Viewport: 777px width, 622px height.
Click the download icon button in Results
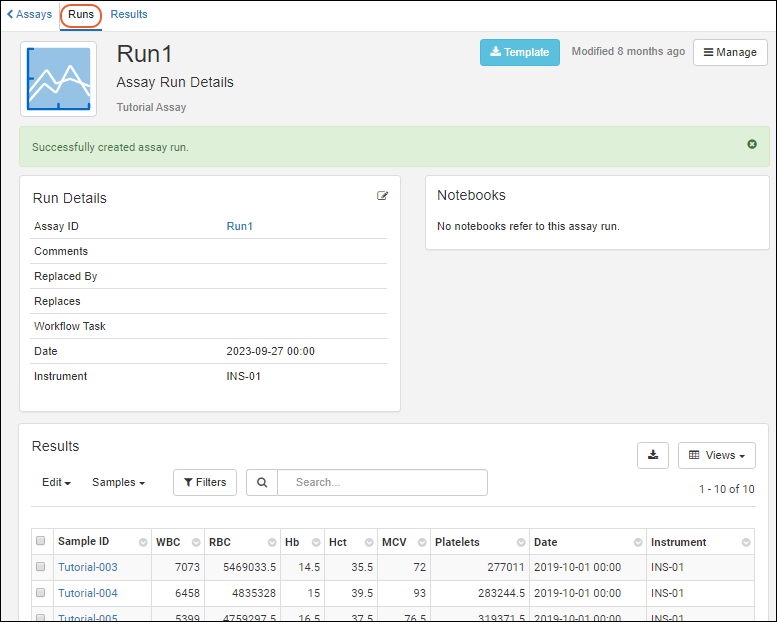pos(653,455)
